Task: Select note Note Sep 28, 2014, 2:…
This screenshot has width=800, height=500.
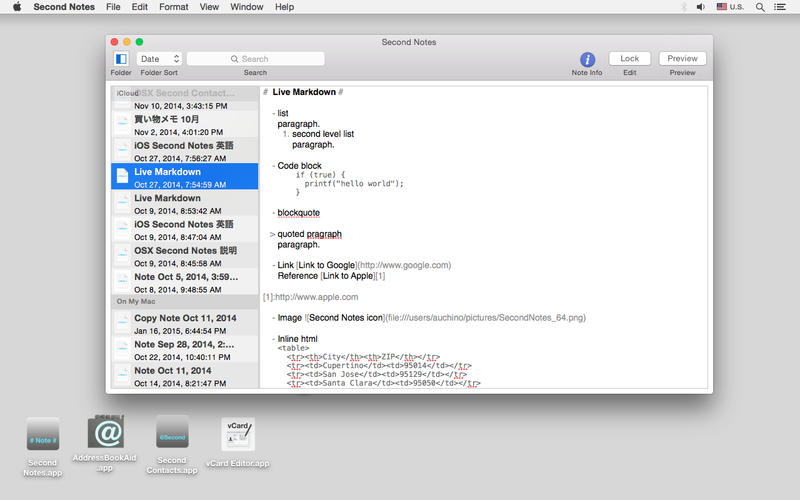Action: click(x=185, y=350)
